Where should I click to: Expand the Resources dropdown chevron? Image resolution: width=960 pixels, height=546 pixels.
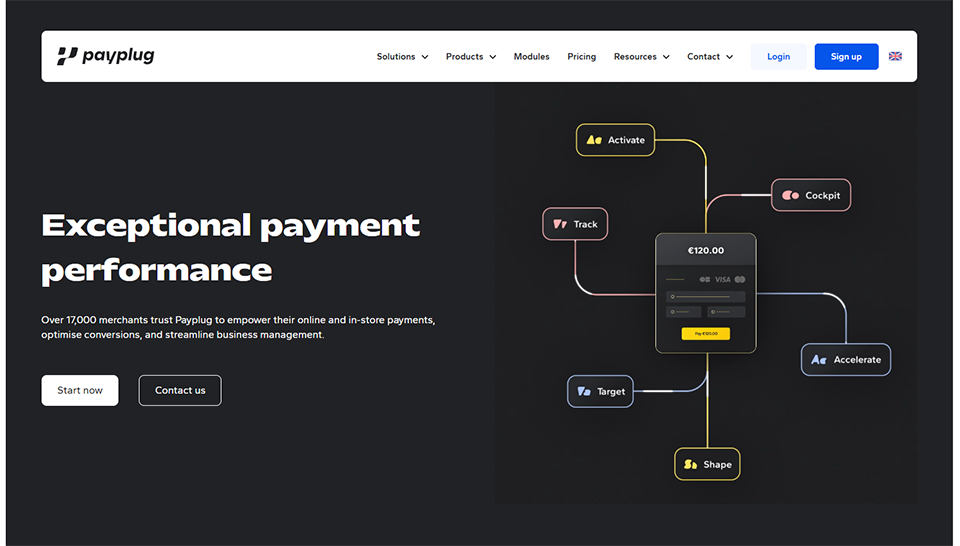666,57
